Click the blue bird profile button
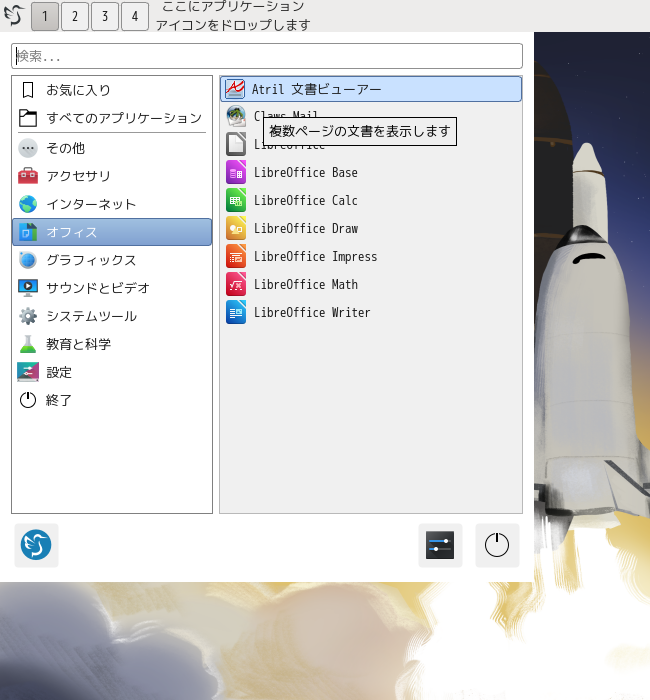Screen dimensions: 650x700 point(36,545)
